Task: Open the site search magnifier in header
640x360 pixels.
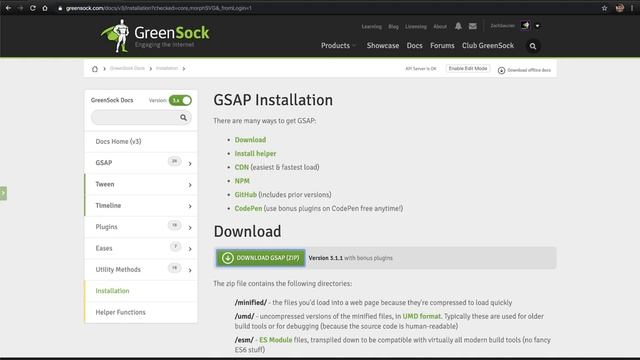Action: (533, 46)
